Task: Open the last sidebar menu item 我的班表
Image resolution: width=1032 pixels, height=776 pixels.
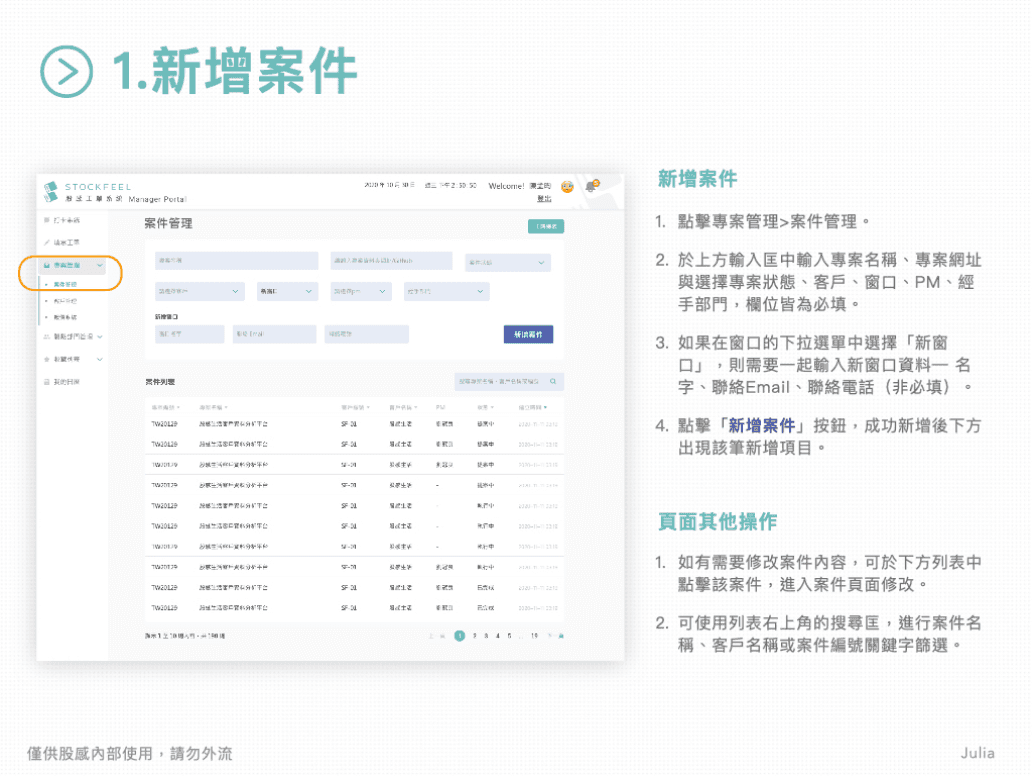Action: point(68,382)
